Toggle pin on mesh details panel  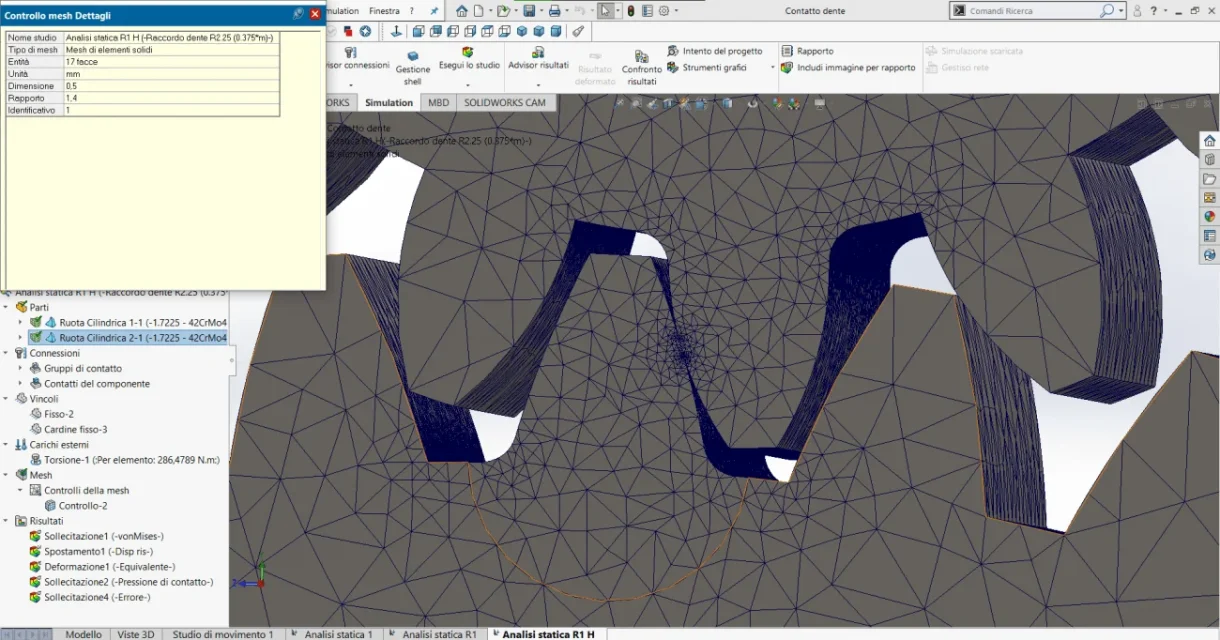(x=298, y=14)
